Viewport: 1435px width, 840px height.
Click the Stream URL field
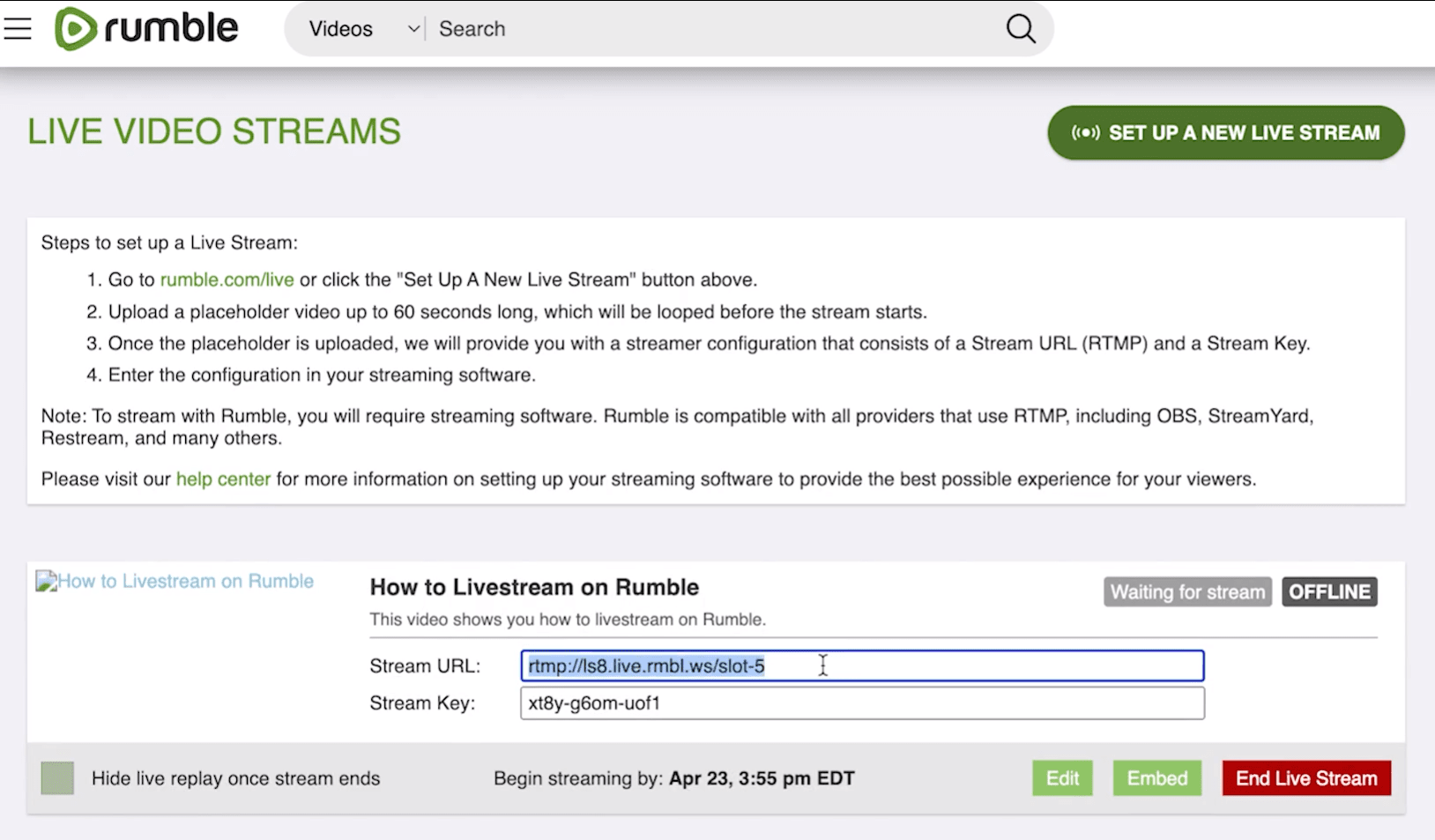pos(862,665)
